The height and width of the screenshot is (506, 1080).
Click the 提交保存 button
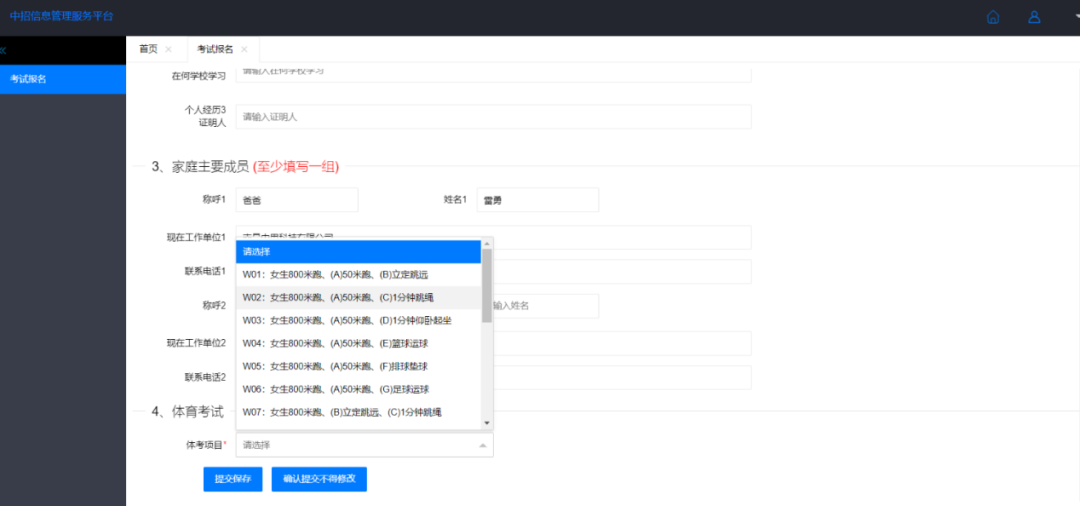233,479
